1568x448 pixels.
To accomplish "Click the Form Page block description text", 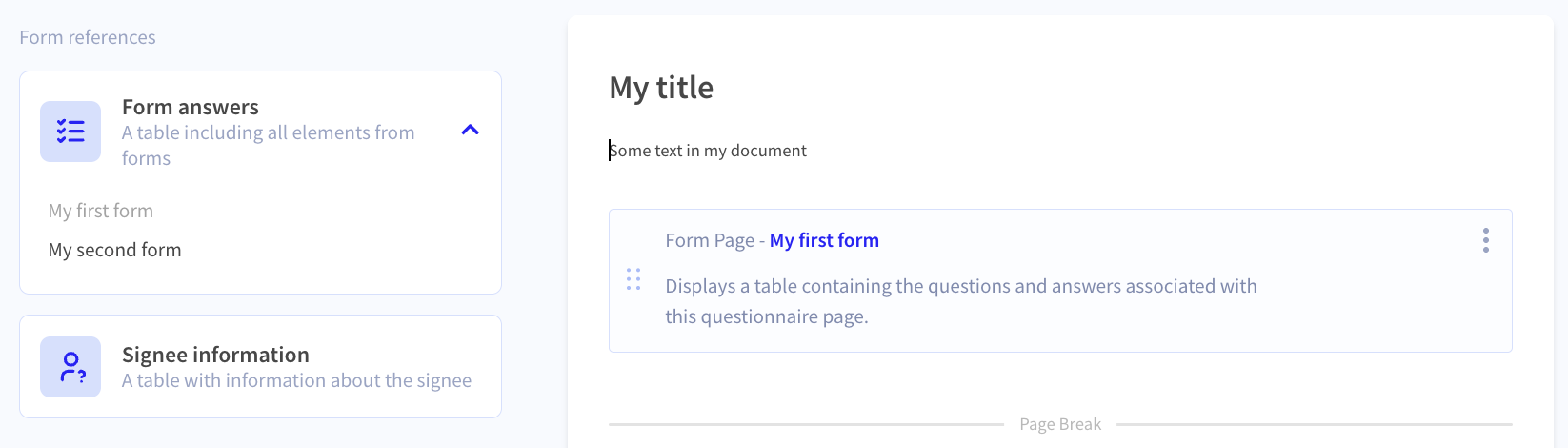I will [961, 301].
